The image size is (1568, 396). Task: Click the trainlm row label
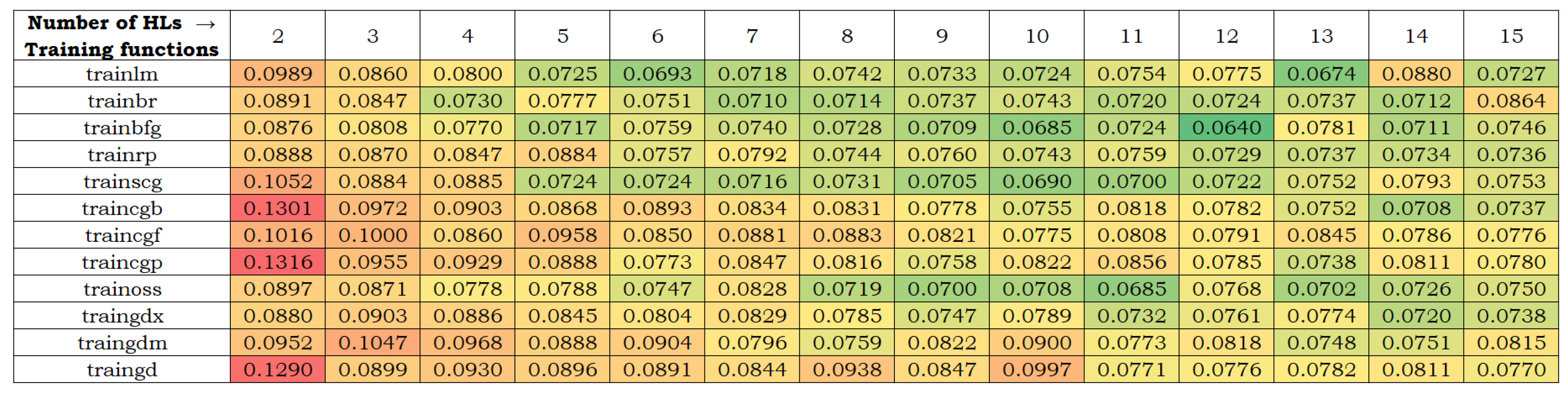pos(122,74)
